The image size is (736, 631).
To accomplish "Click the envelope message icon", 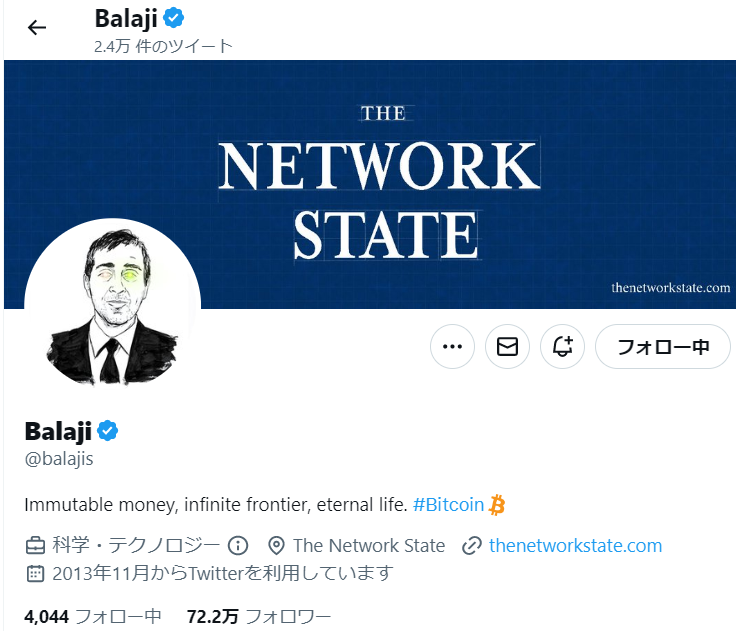I will (507, 347).
